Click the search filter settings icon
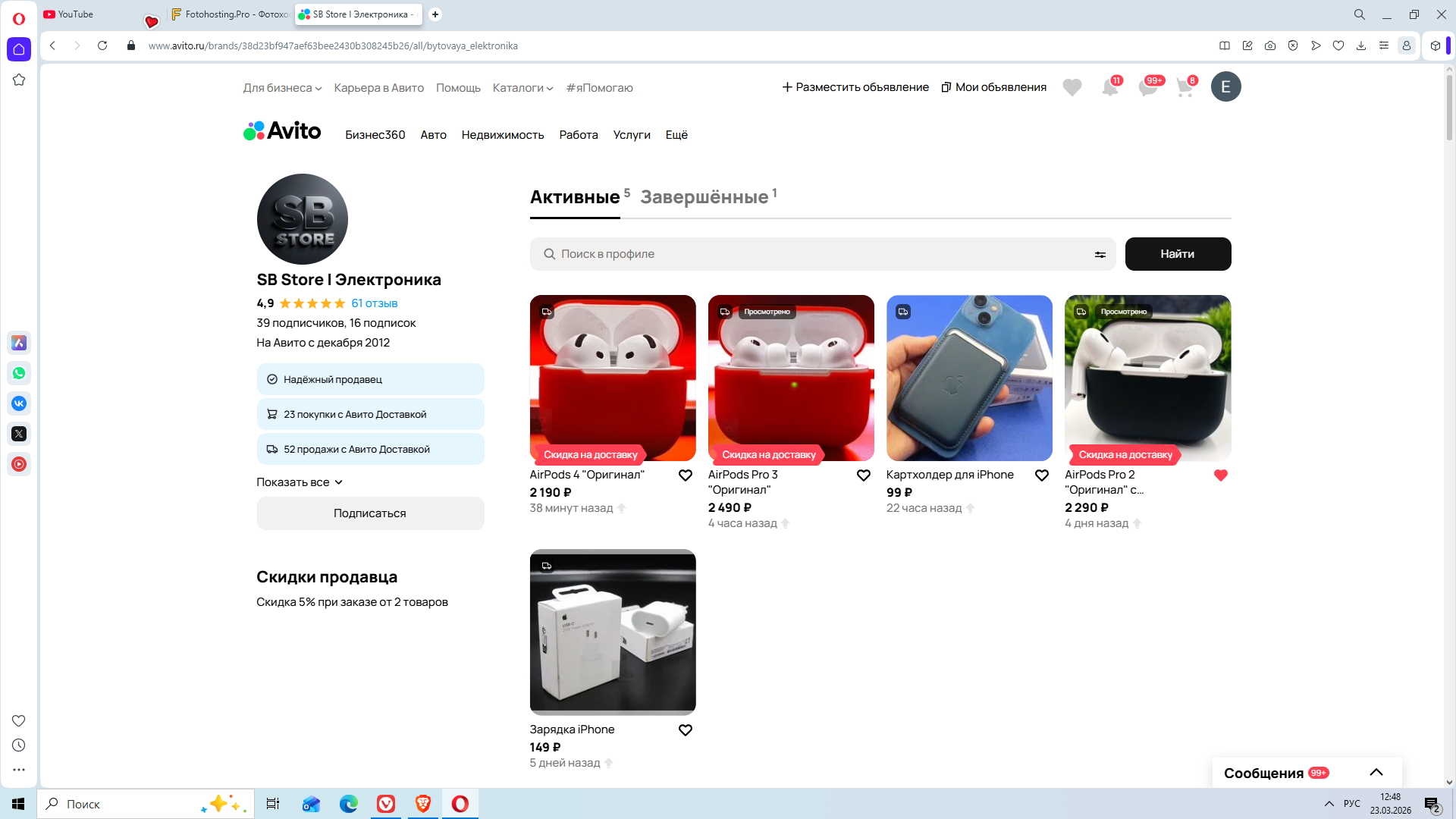The image size is (1456, 819). [x=1100, y=255]
